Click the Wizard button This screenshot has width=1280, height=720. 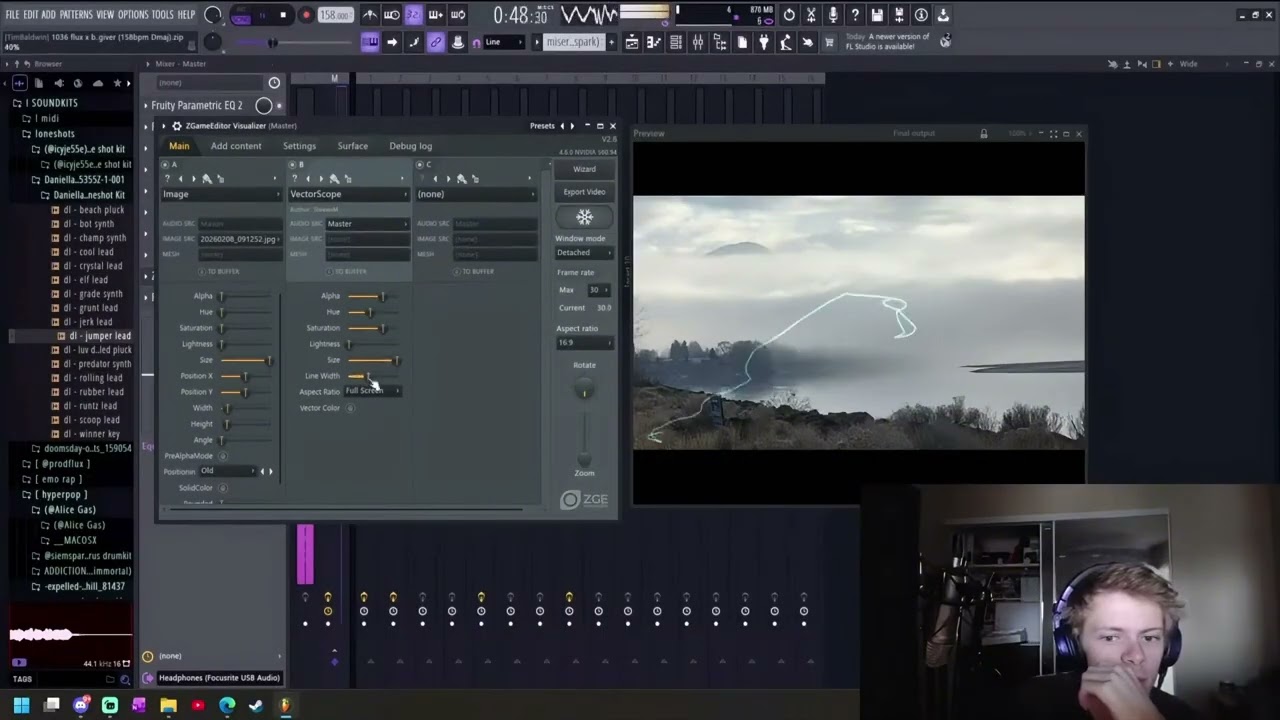pyautogui.click(x=584, y=169)
